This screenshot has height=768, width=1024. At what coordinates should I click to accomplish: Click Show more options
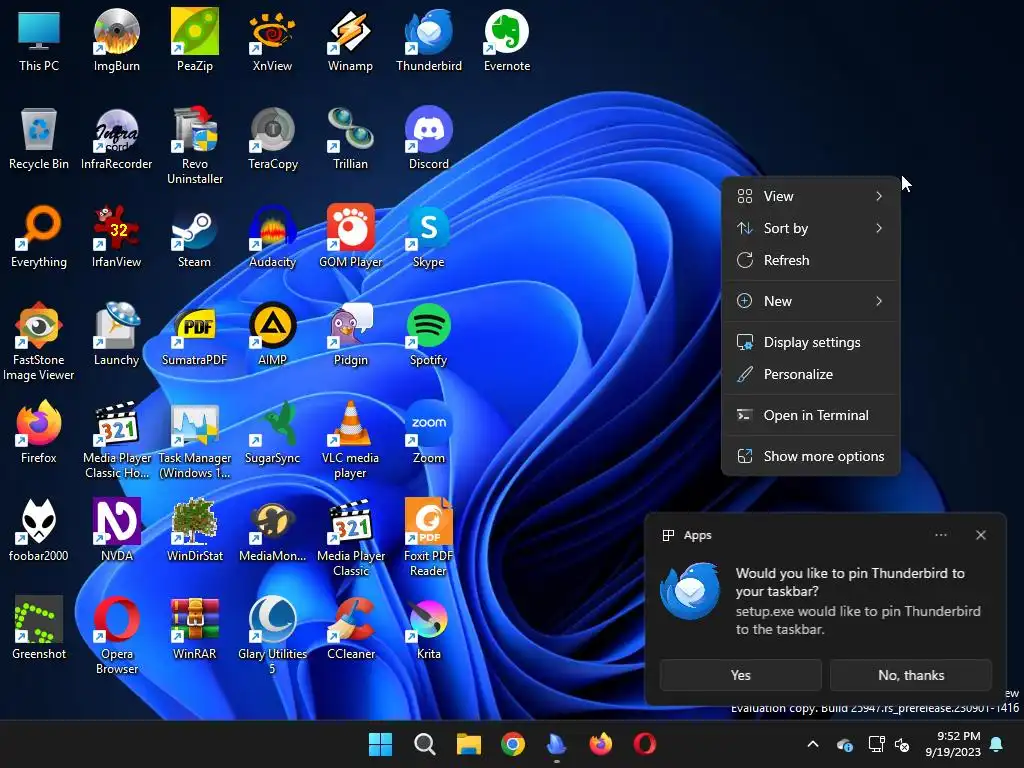tap(810, 456)
